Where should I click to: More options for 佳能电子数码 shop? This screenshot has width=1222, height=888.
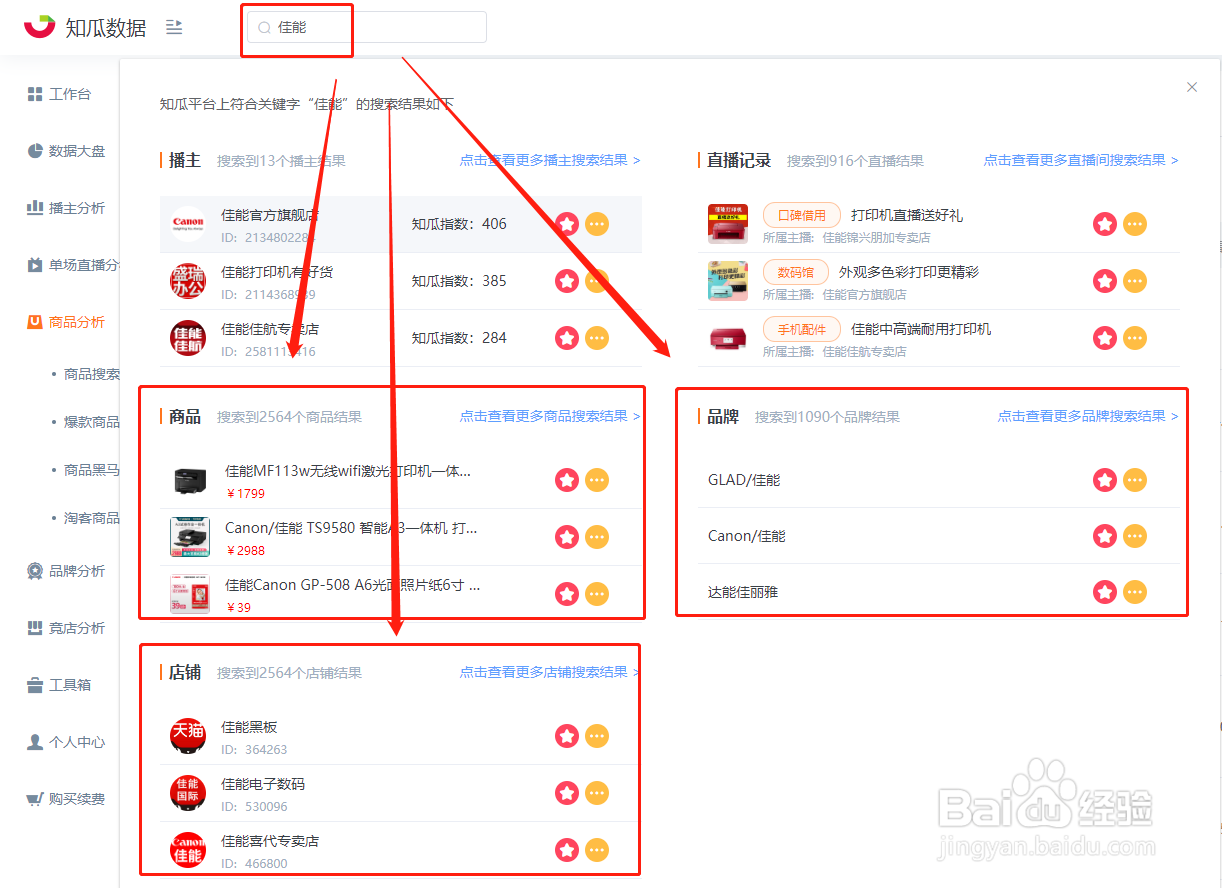point(597,793)
